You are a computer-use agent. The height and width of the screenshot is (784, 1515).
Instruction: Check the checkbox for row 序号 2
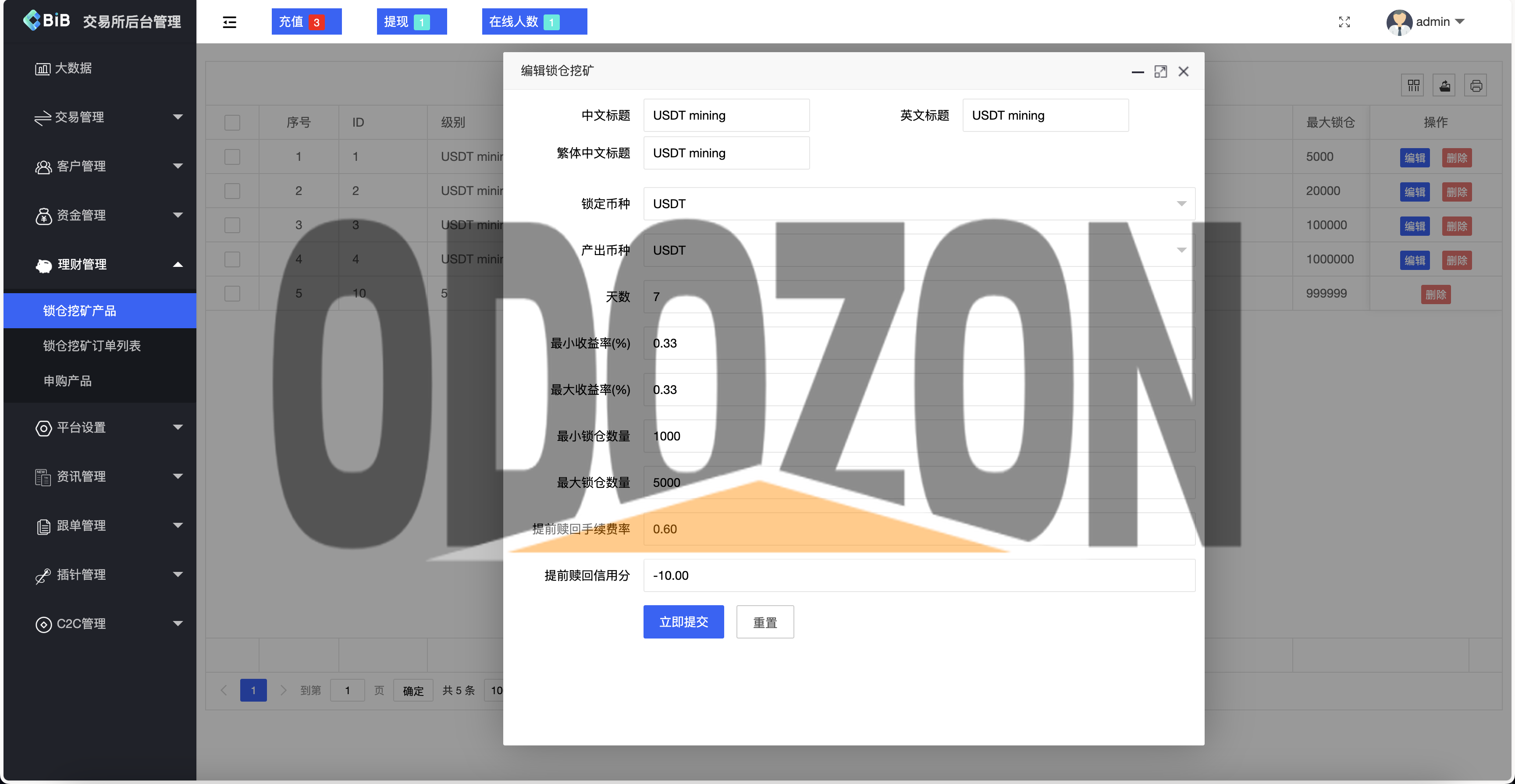pyautogui.click(x=232, y=191)
